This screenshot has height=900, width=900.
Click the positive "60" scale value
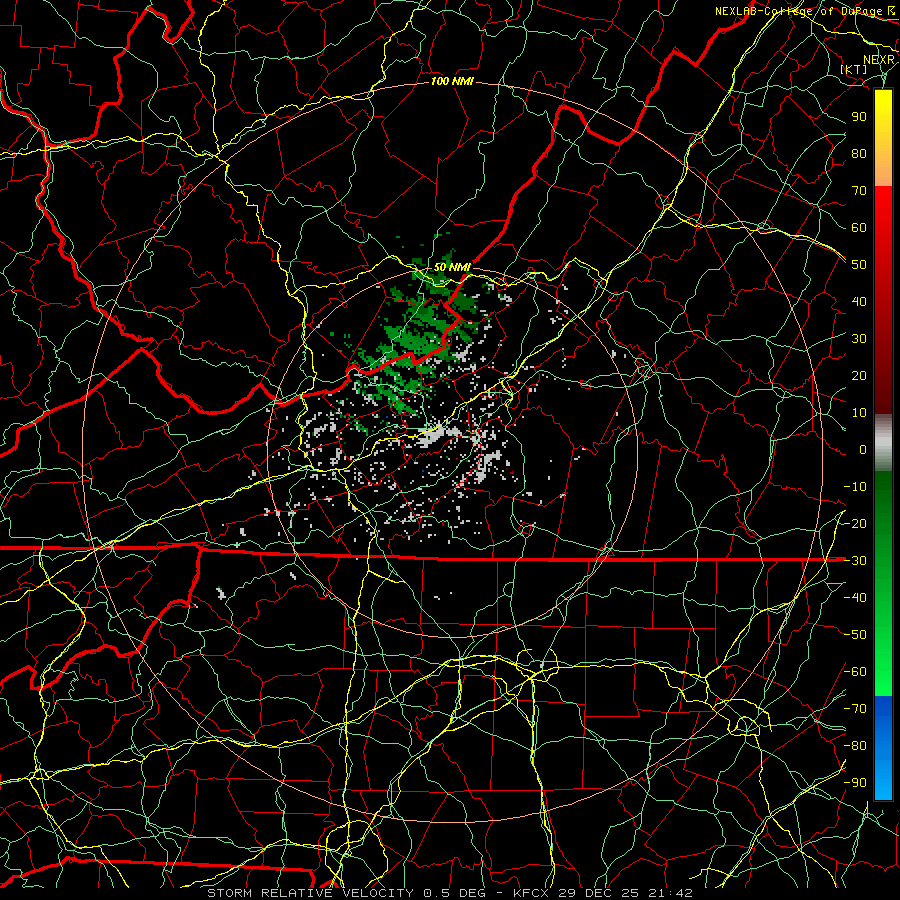click(x=859, y=228)
